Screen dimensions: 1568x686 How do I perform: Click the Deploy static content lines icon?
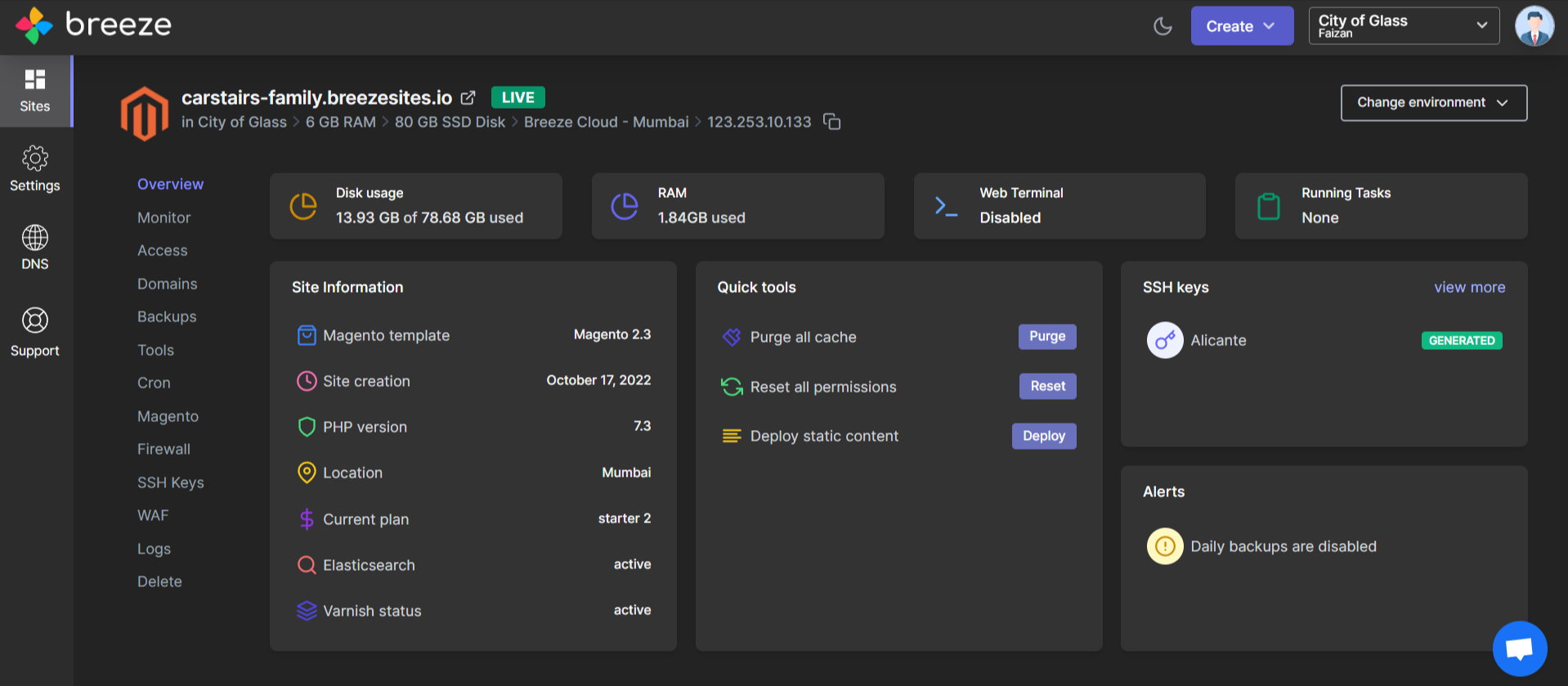click(732, 436)
